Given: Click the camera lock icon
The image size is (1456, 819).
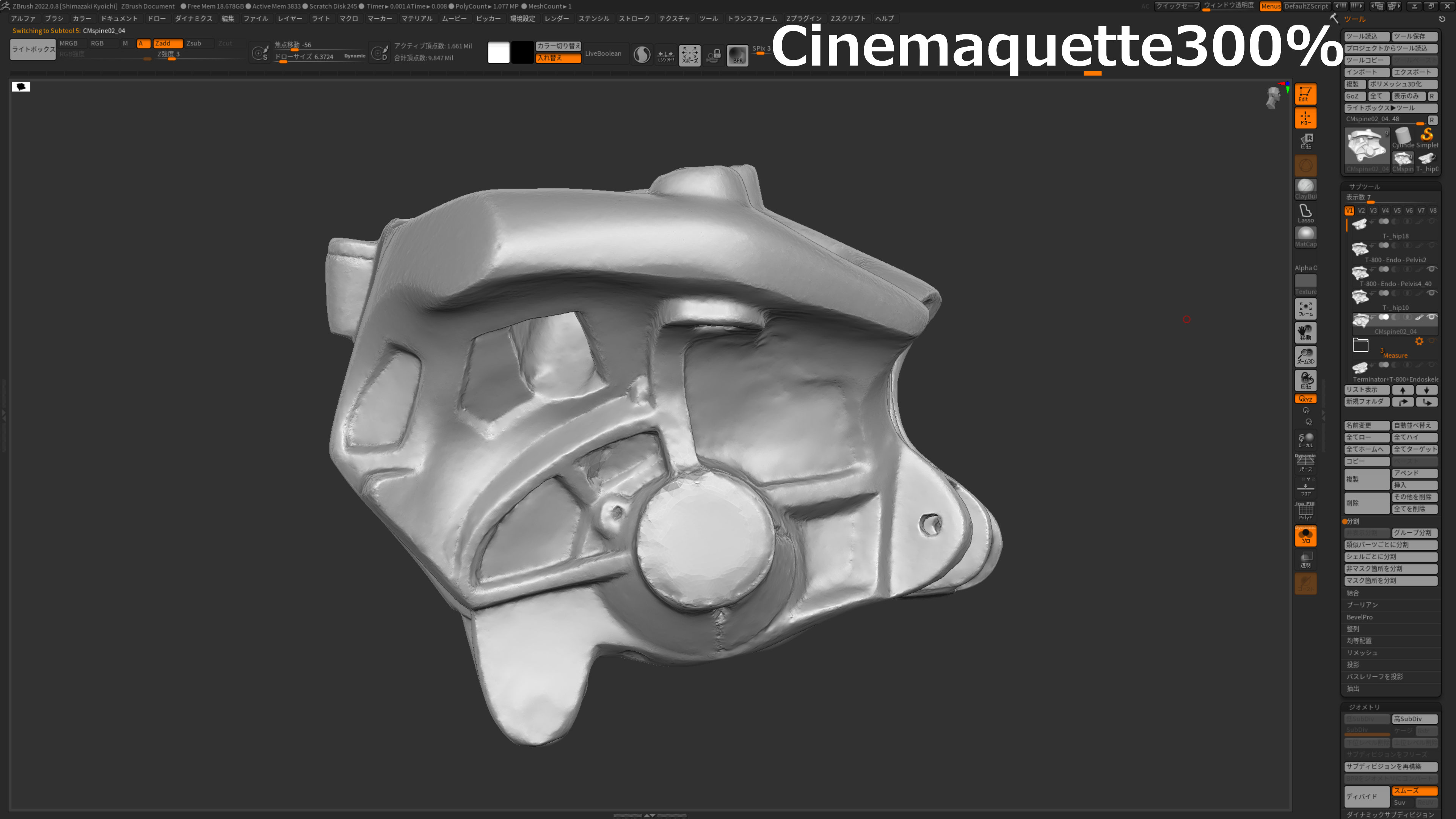Looking at the screenshot, I should tap(713, 55).
